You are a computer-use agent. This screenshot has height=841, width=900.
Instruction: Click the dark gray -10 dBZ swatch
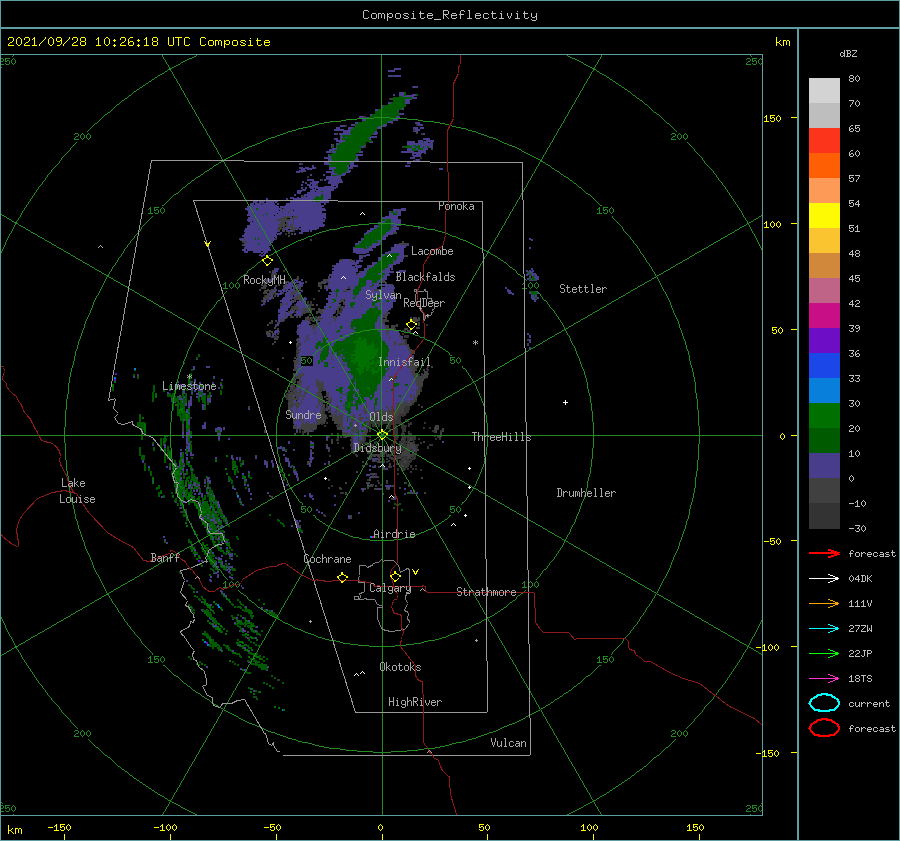coord(824,516)
